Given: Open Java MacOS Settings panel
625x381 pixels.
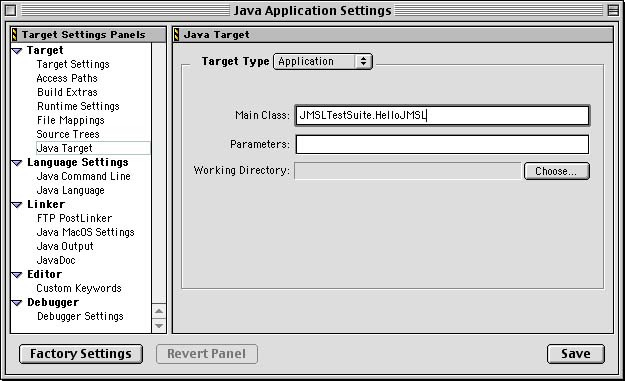Looking at the screenshot, I should point(85,232).
